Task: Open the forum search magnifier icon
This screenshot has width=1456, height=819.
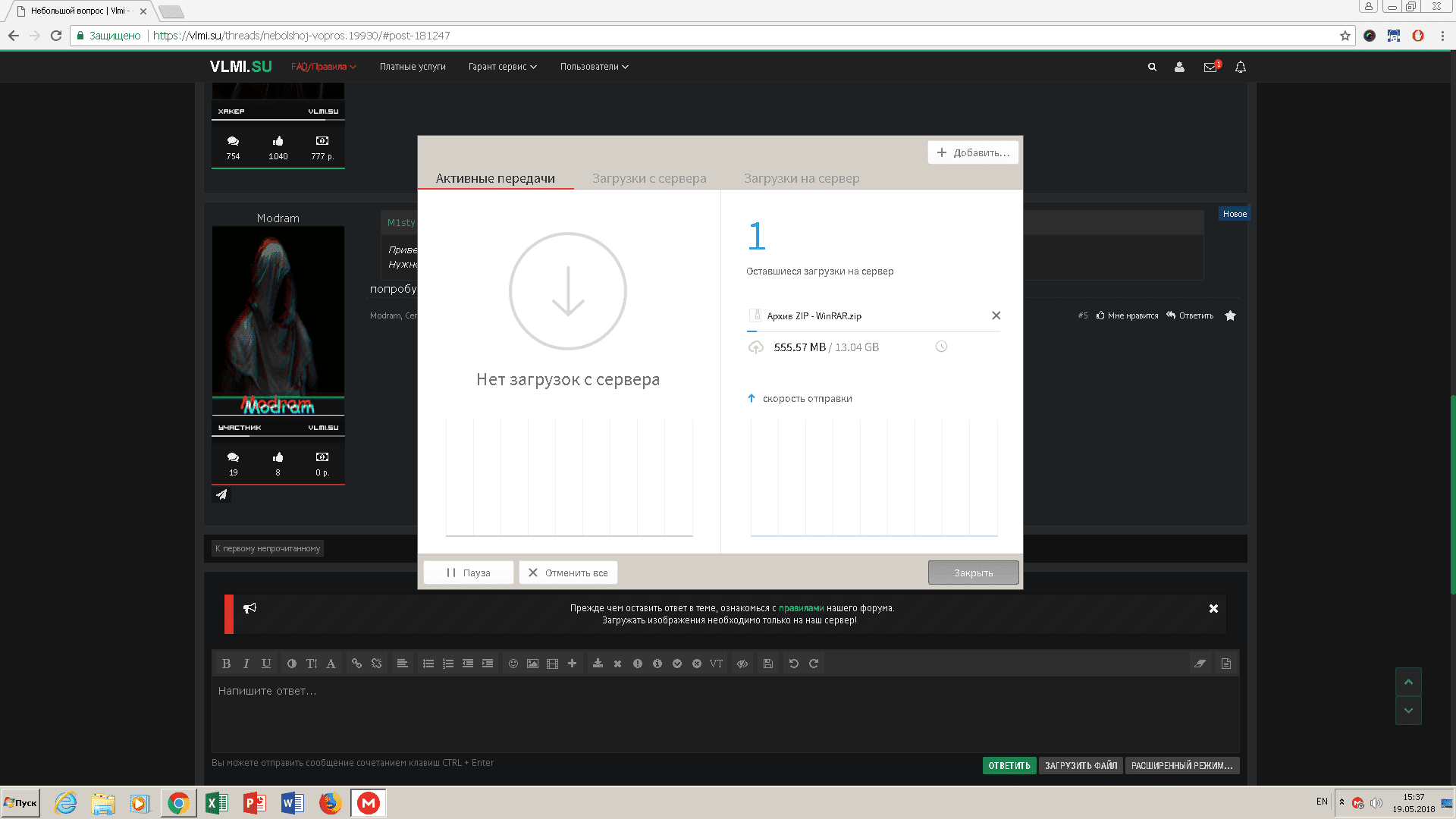Action: (1152, 67)
